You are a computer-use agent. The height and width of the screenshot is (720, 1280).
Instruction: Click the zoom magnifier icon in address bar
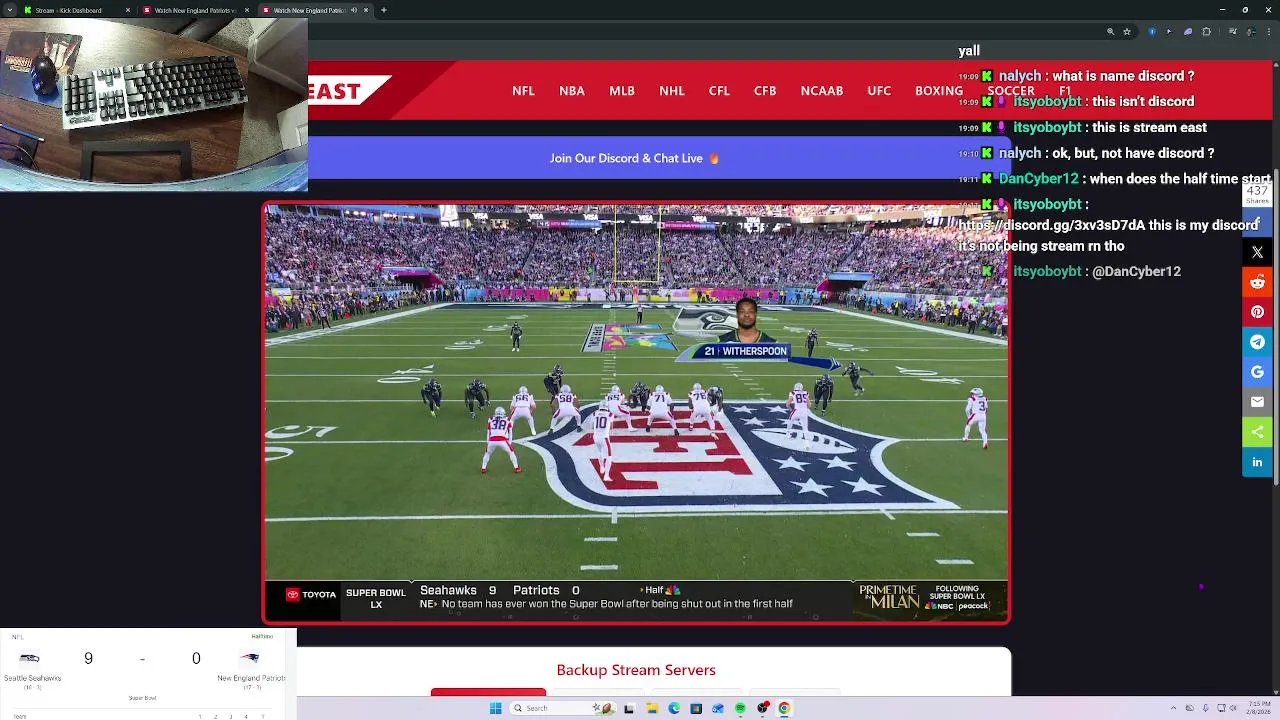coord(1110,32)
